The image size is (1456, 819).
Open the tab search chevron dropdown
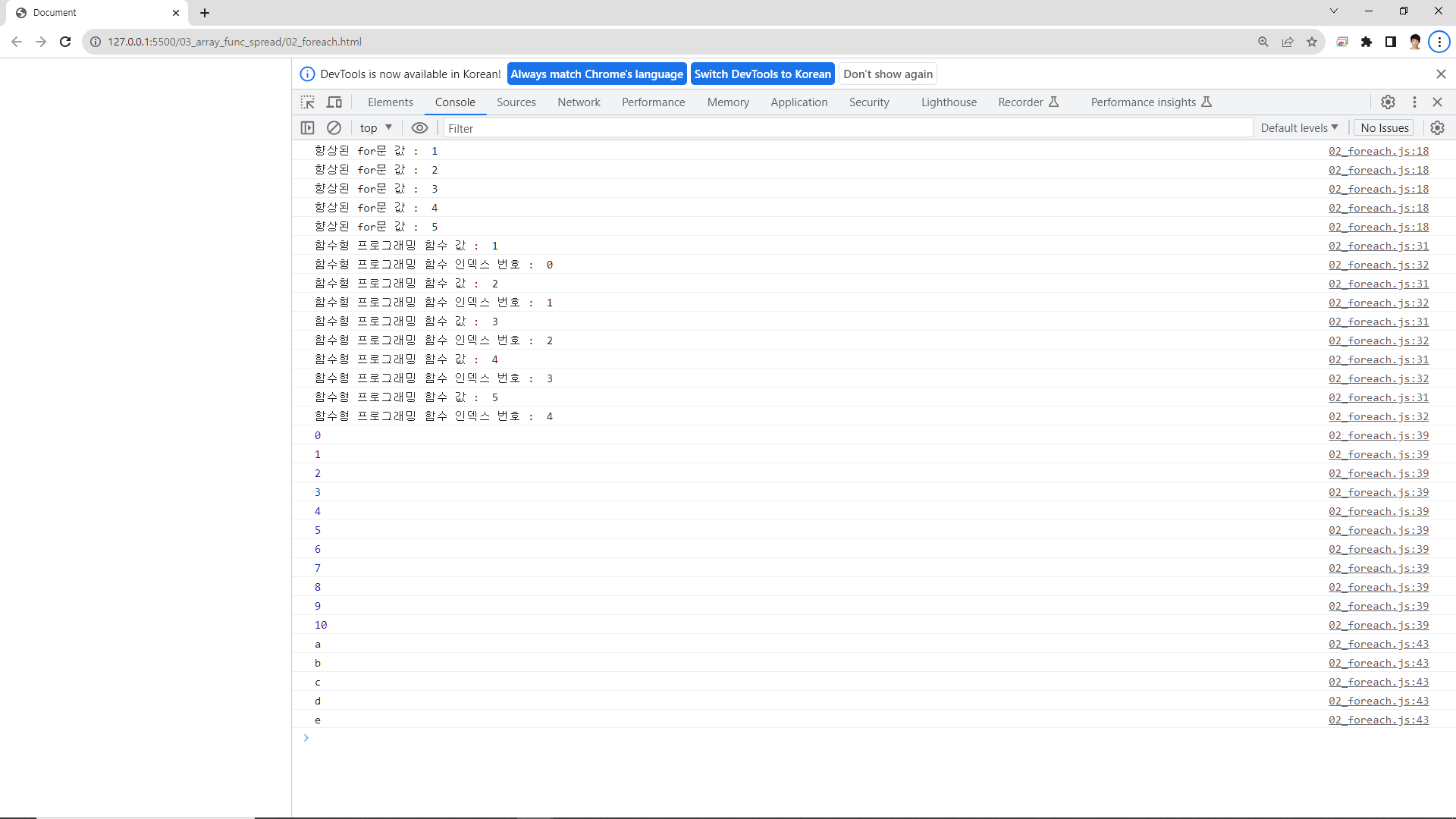(1334, 11)
